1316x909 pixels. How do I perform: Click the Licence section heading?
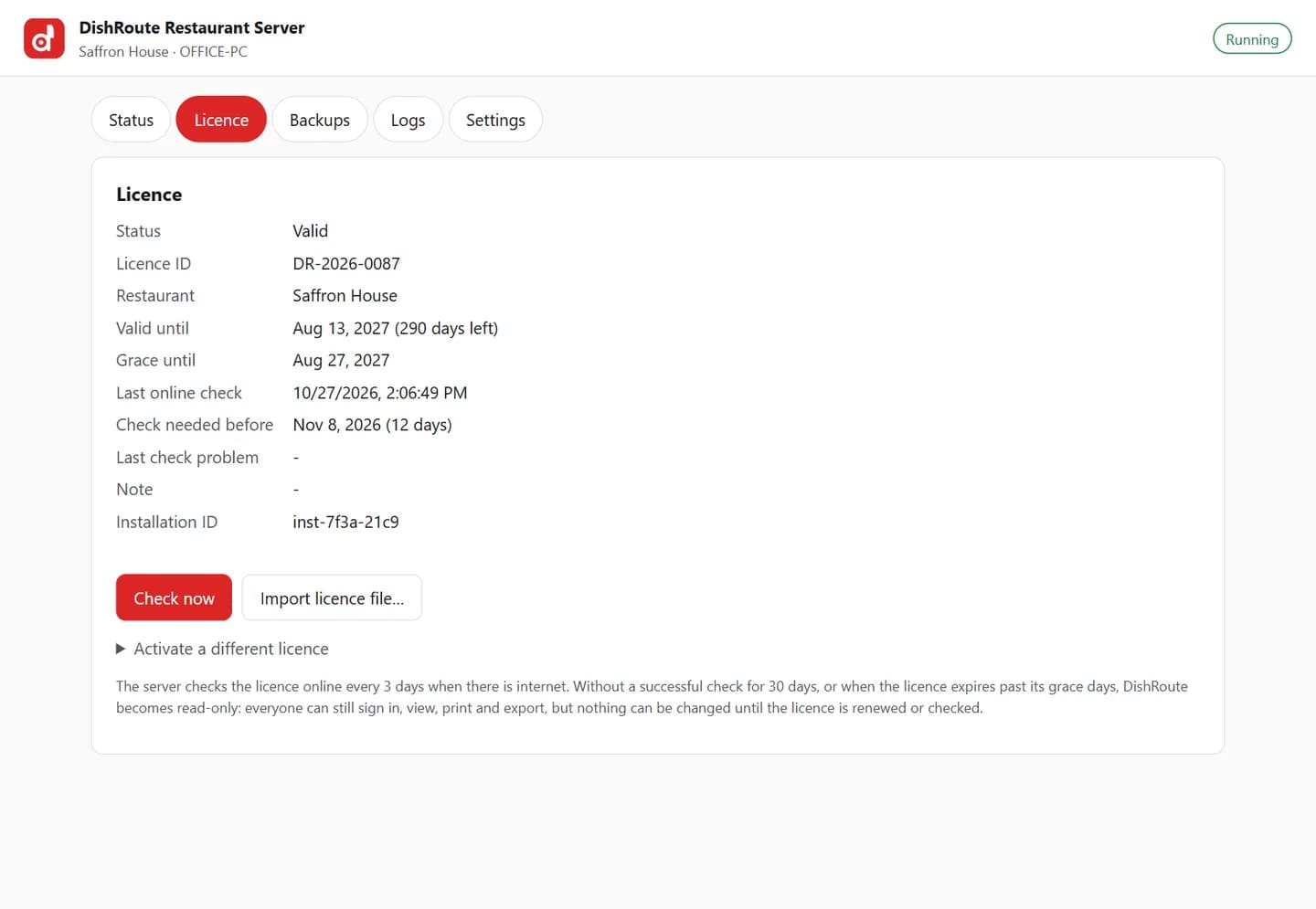pos(149,195)
